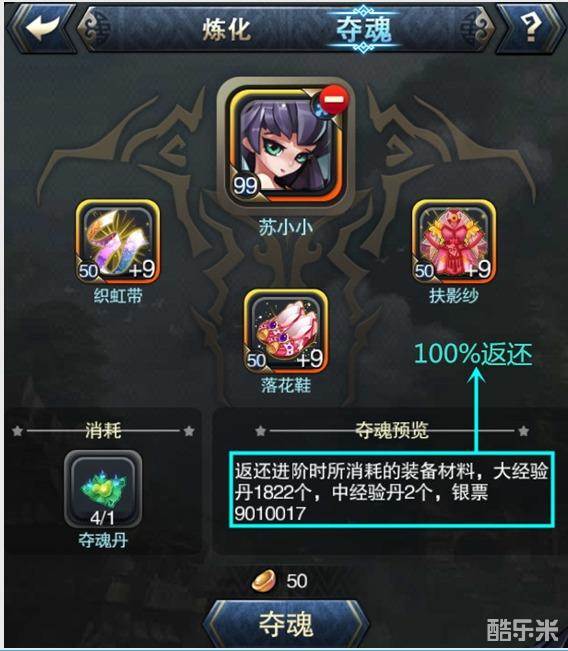The image size is (568, 651).
Task: Click the 99 level badge on portrait
Action: click(x=245, y=186)
